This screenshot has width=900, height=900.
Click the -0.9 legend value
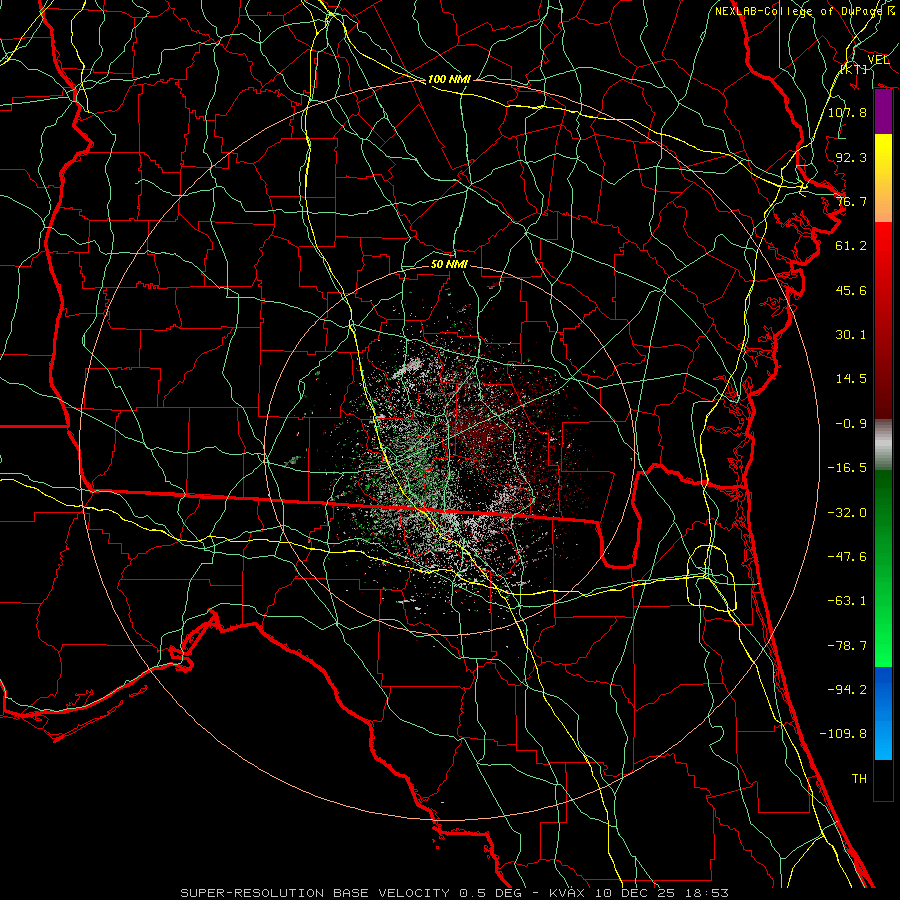(851, 424)
